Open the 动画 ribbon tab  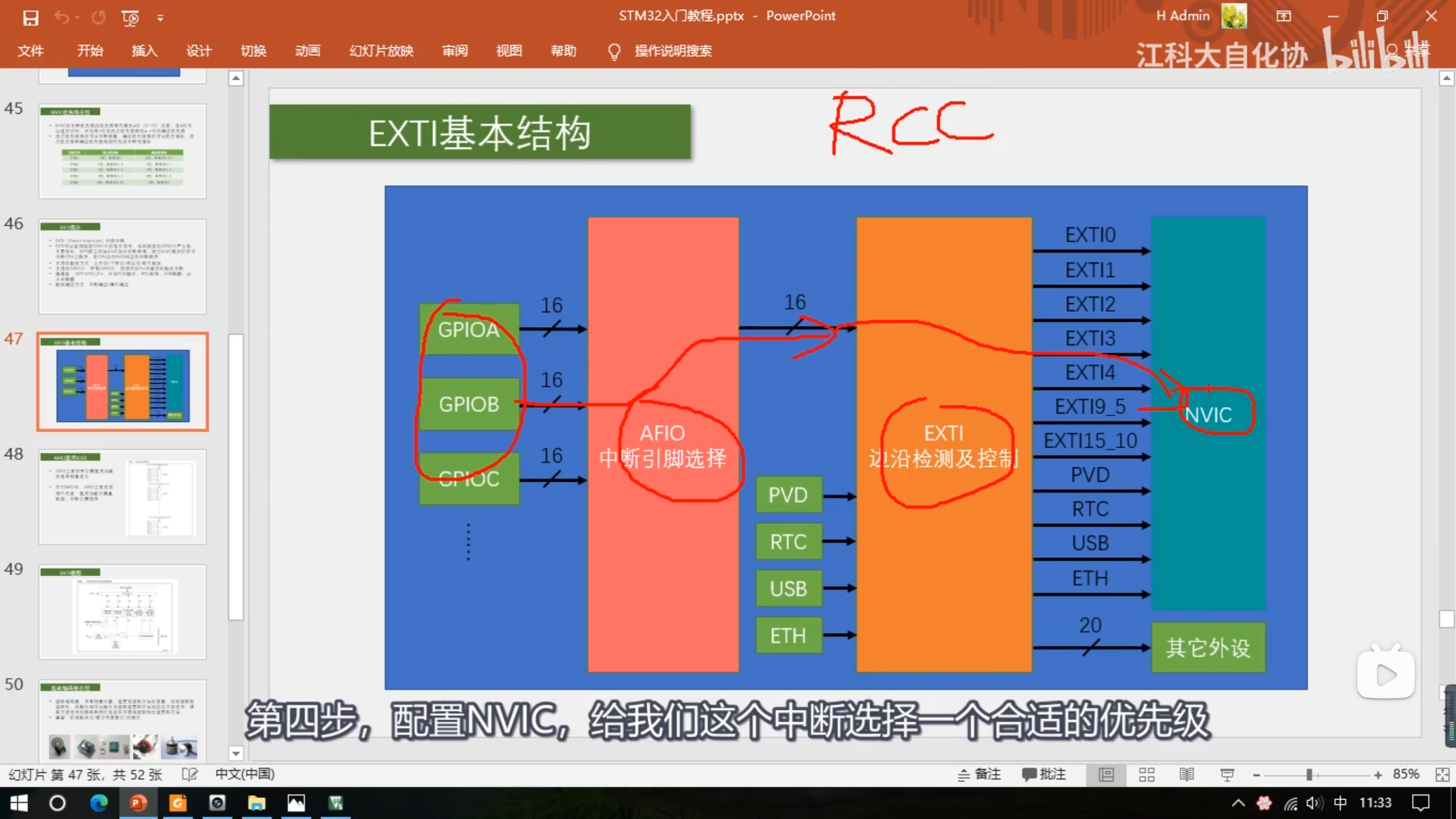click(x=308, y=51)
